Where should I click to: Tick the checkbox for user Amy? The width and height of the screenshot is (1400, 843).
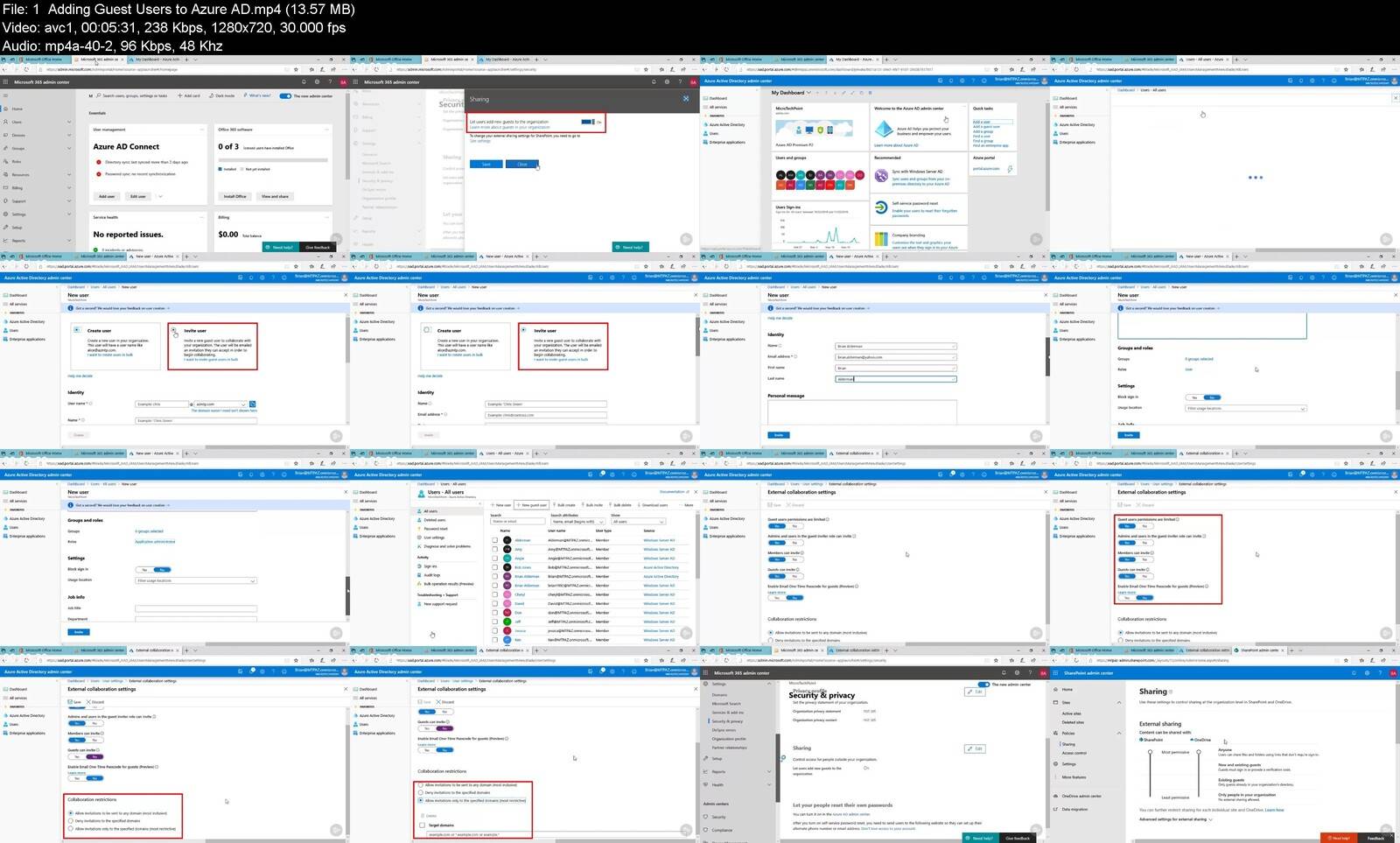tap(495, 550)
